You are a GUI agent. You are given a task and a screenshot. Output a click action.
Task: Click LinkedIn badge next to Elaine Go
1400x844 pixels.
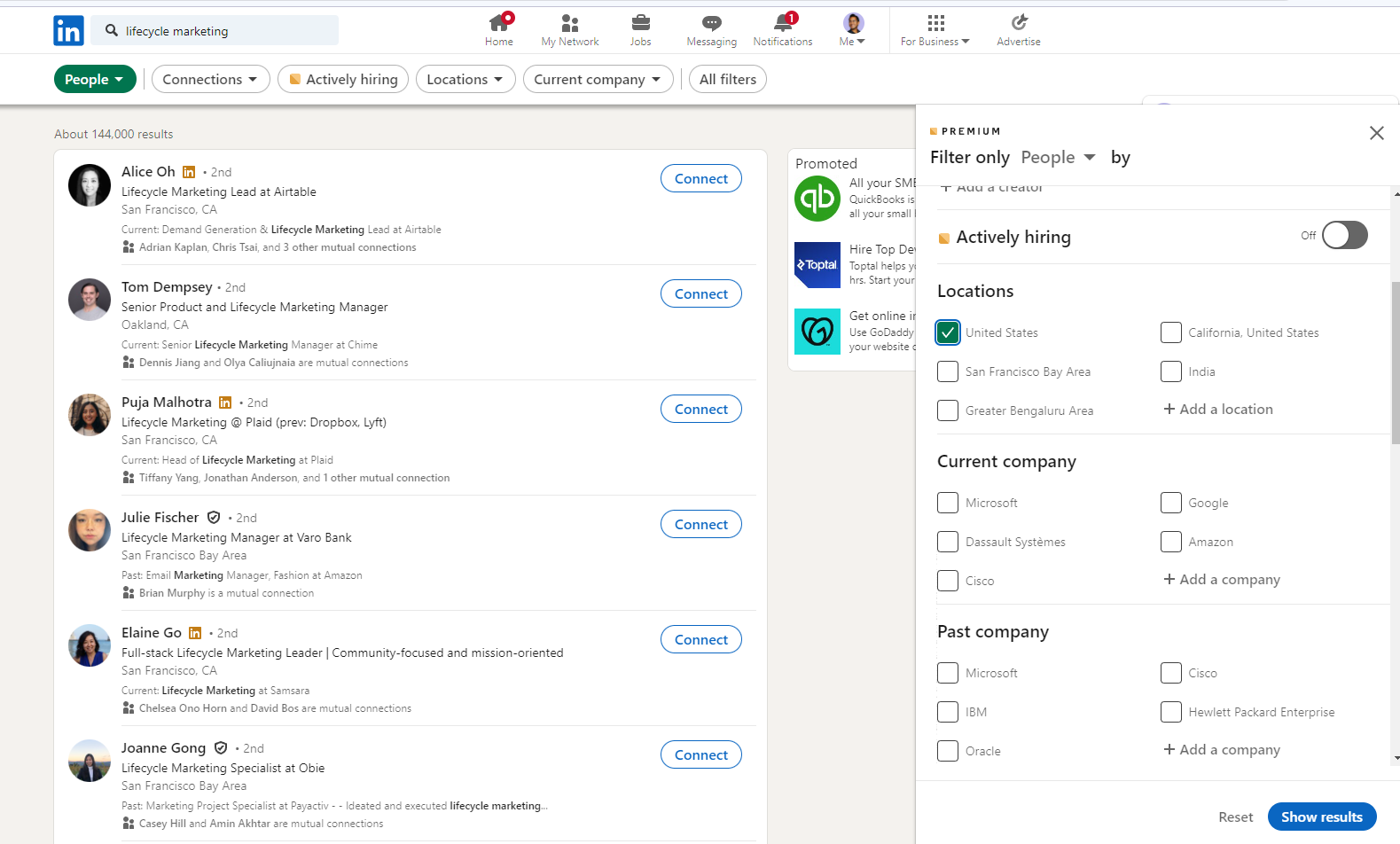pos(195,633)
